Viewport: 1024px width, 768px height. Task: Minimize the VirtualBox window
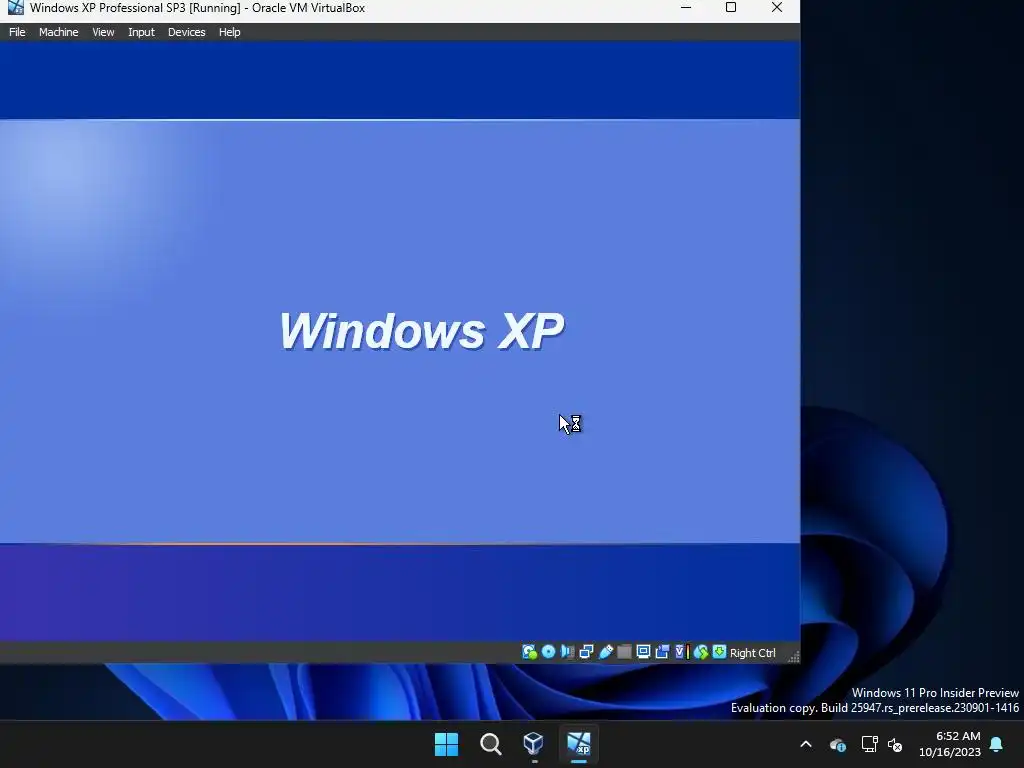686,8
